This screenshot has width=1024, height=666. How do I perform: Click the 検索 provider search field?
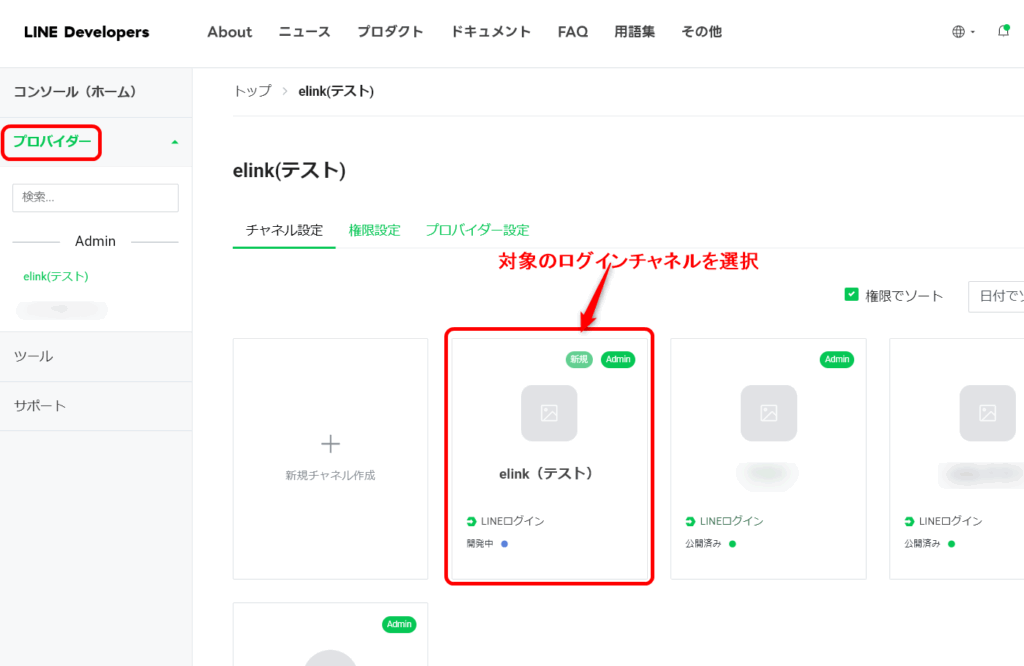95,197
